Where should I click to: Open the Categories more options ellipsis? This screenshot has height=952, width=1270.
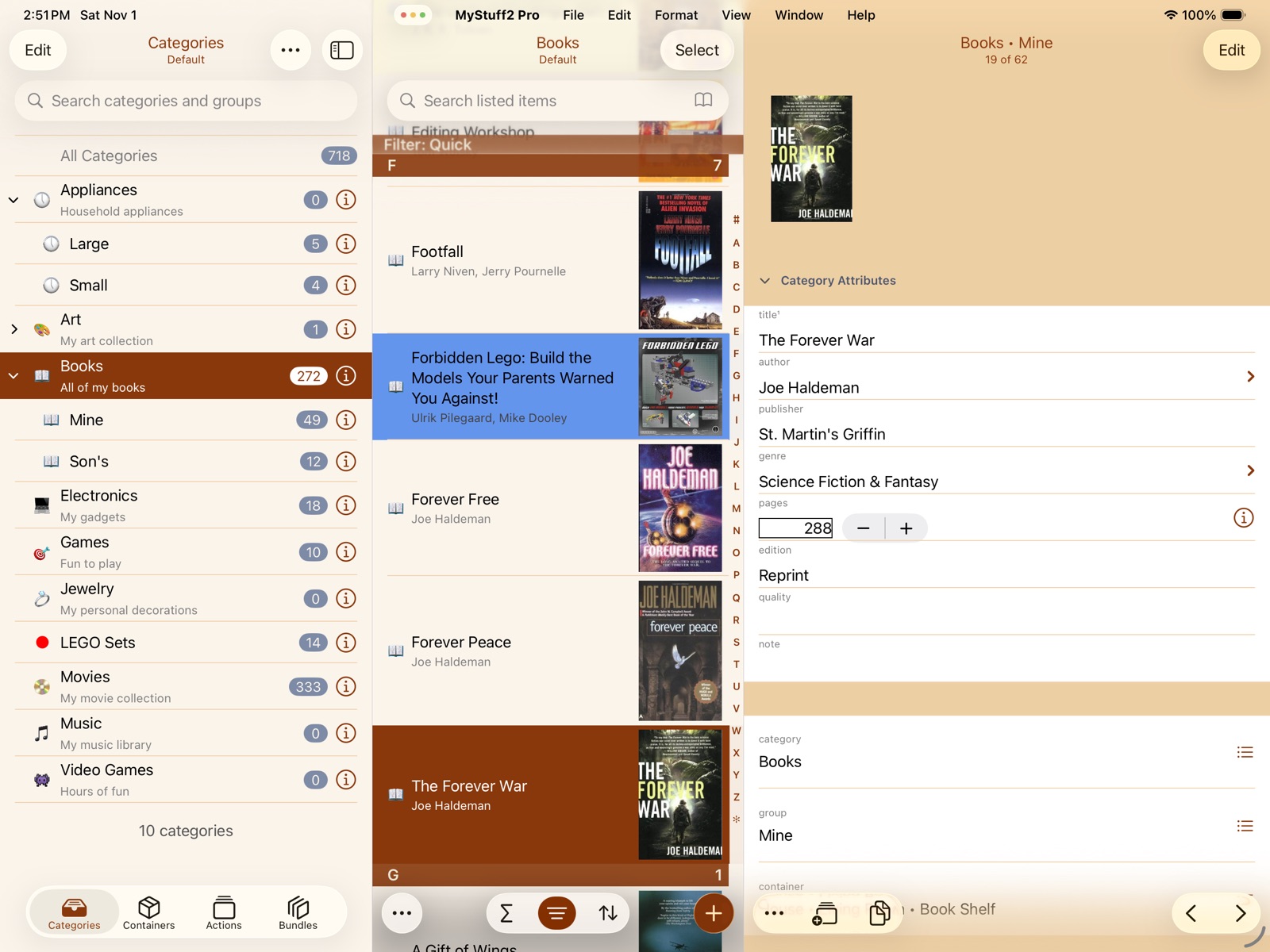click(x=291, y=50)
